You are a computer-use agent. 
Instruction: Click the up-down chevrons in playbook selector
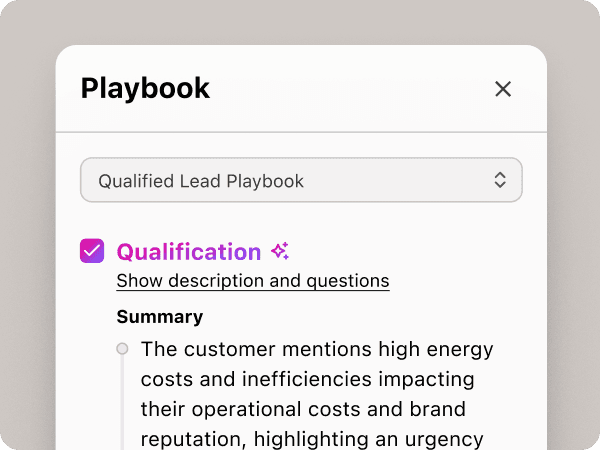(501, 180)
